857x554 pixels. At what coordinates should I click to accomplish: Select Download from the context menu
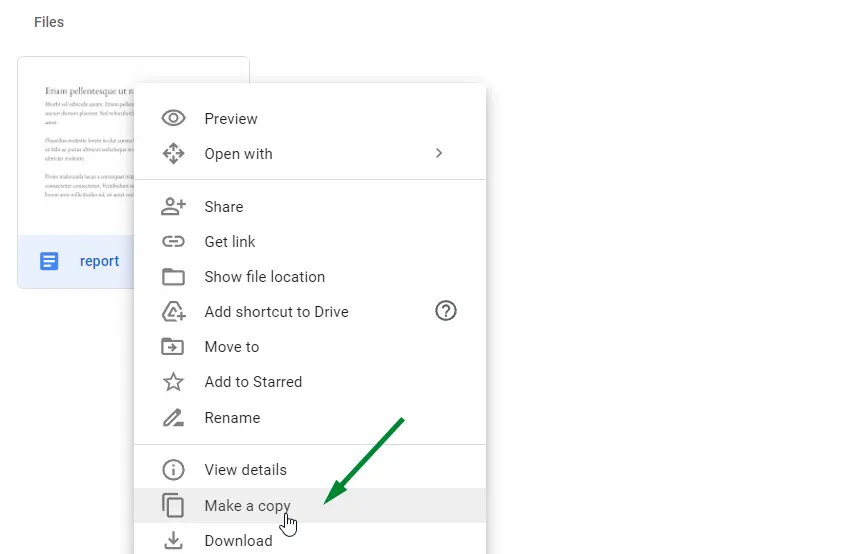pos(310,540)
